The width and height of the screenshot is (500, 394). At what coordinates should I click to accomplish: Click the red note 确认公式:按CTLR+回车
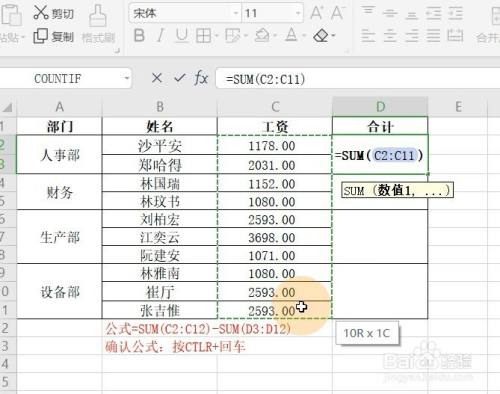coord(175,347)
